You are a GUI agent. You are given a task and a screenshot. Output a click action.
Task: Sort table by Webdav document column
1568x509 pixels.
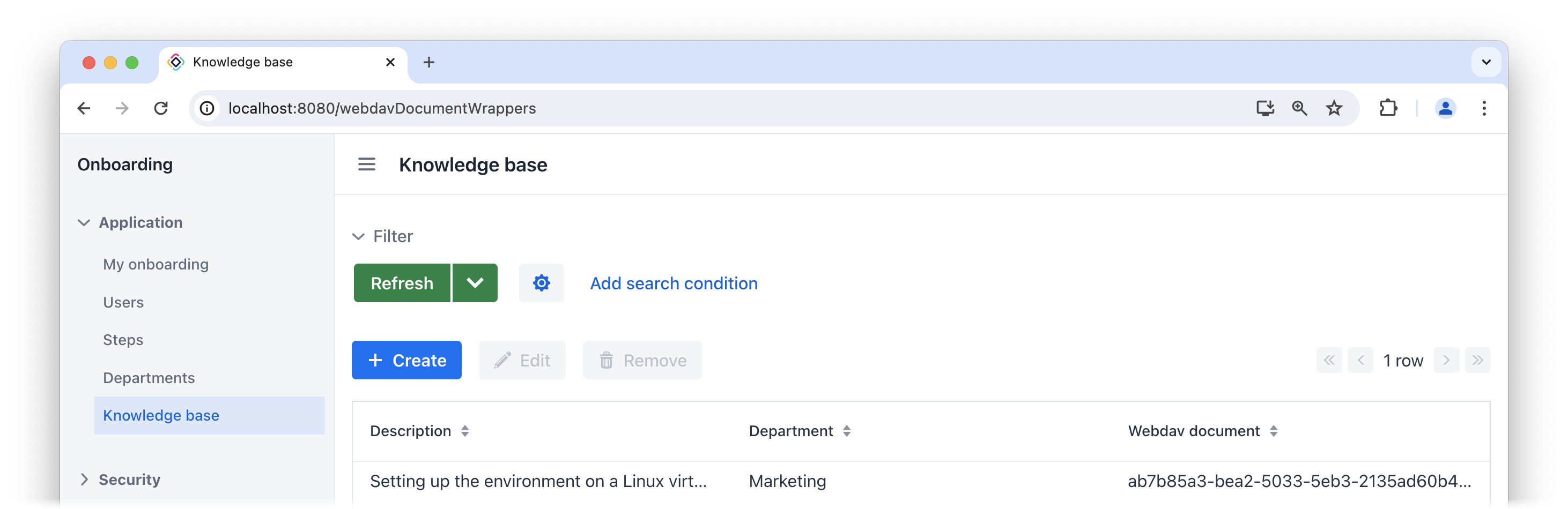pos(1273,431)
